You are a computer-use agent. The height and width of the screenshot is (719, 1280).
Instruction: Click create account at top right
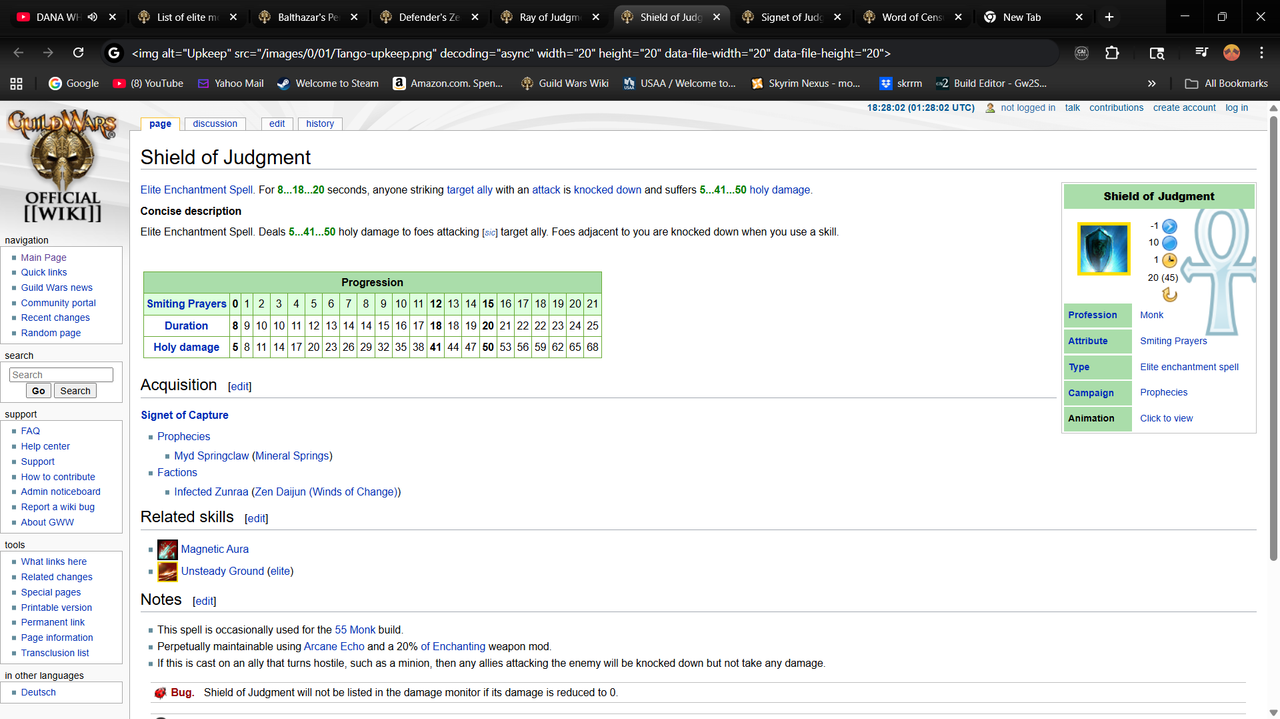point(1184,108)
